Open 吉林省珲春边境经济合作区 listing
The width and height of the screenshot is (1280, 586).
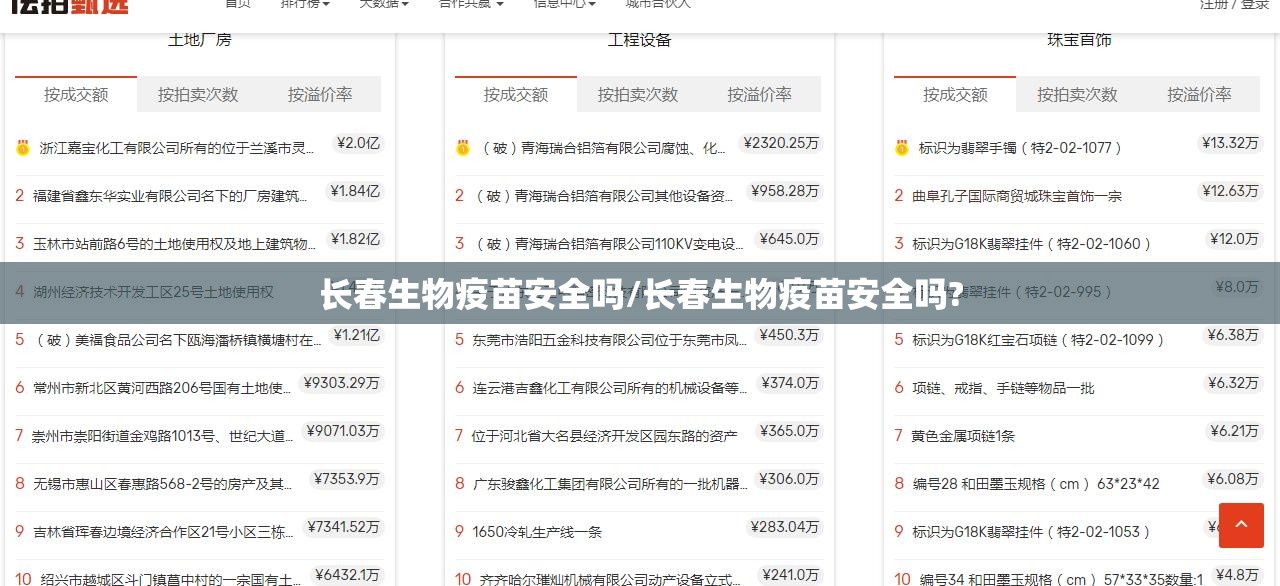[x=163, y=532]
